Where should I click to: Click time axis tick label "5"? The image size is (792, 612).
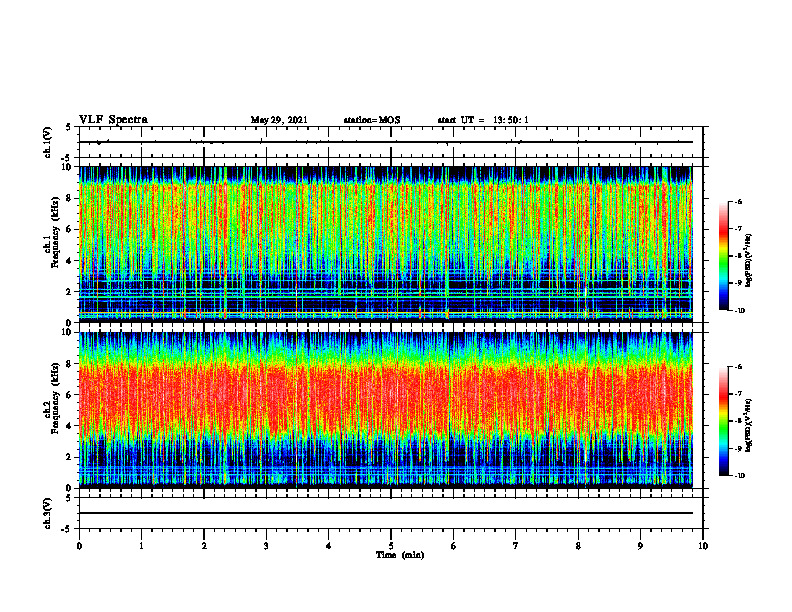[x=391, y=546]
